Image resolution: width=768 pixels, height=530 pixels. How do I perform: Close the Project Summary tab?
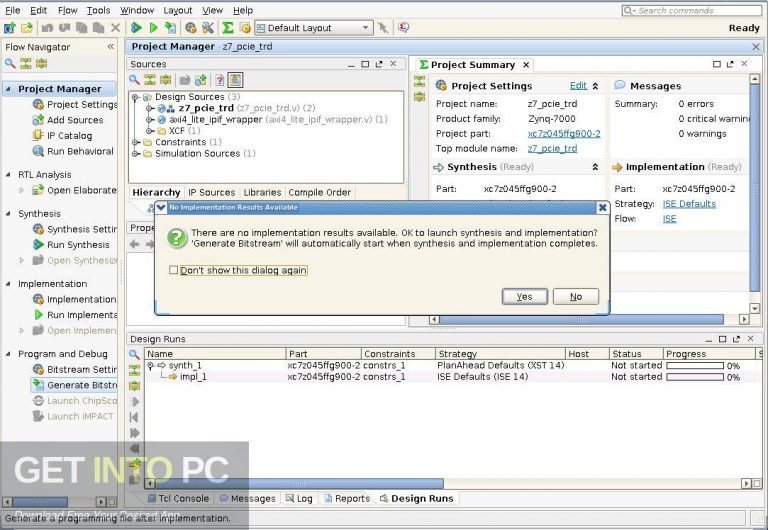pyautogui.click(x=526, y=65)
